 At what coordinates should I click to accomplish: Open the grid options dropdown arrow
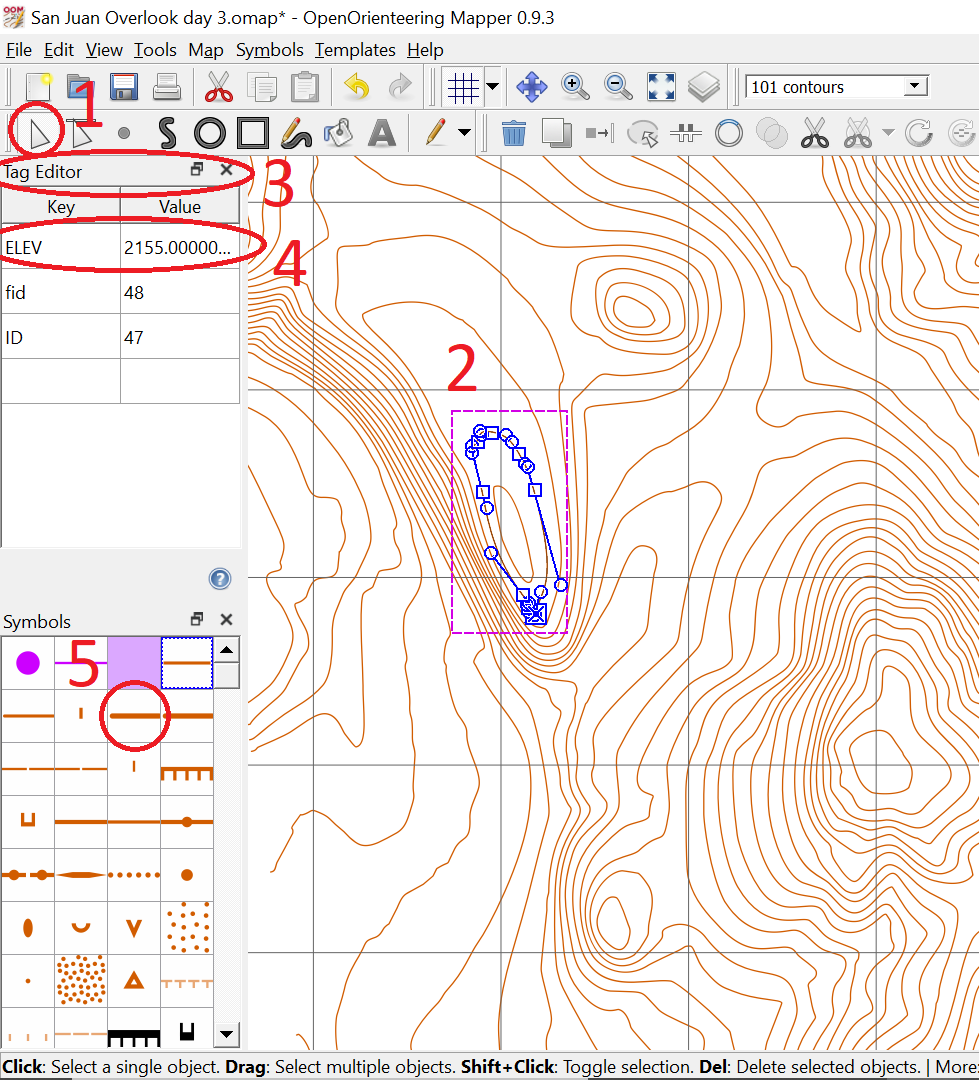click(x=492, y=87)
